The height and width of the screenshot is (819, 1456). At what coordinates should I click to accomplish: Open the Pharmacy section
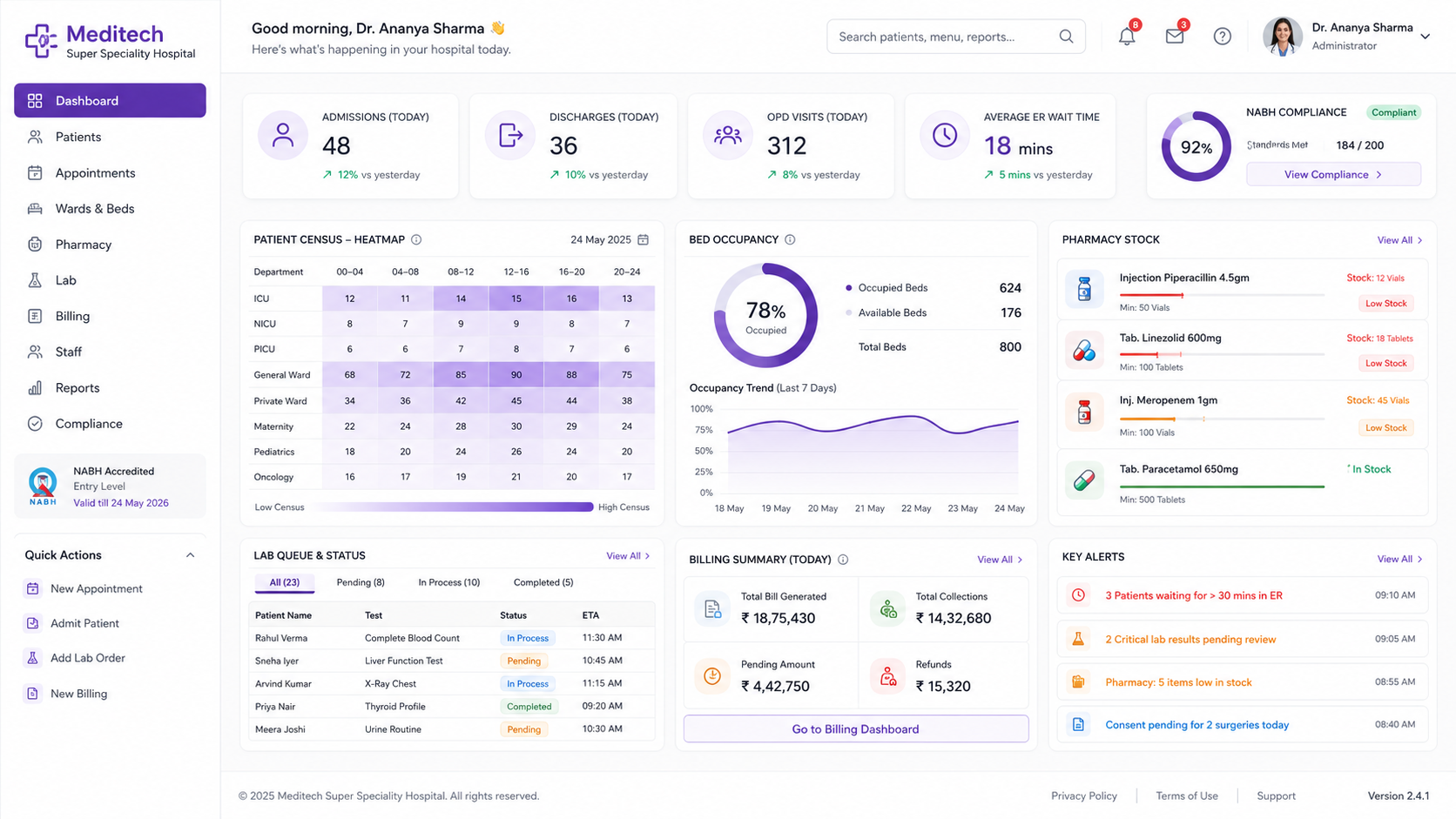pyautogui.click(x=110, y=245)
